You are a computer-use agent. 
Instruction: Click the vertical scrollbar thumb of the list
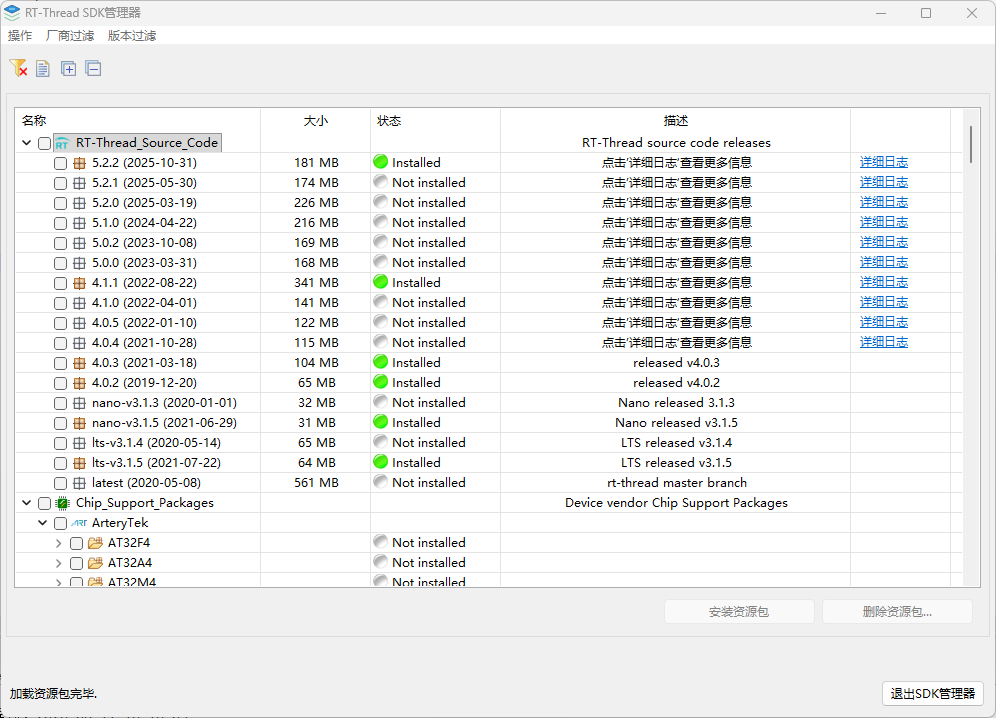971,144
